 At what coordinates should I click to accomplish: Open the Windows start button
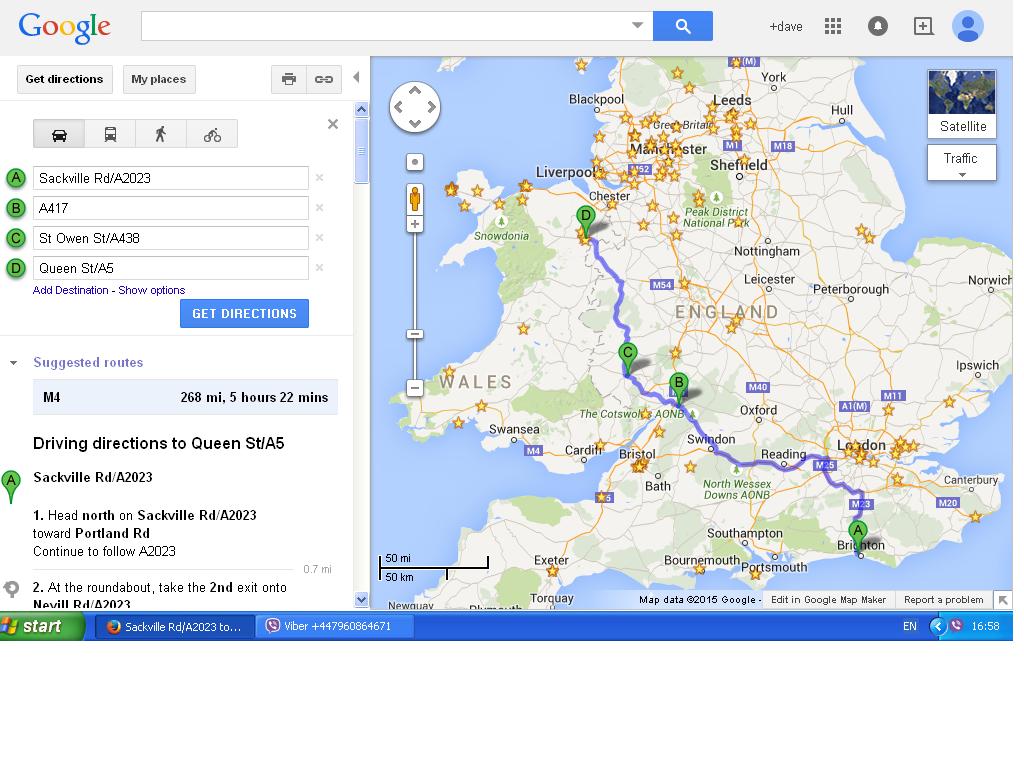pyautogui.click(x=42, y=626)
